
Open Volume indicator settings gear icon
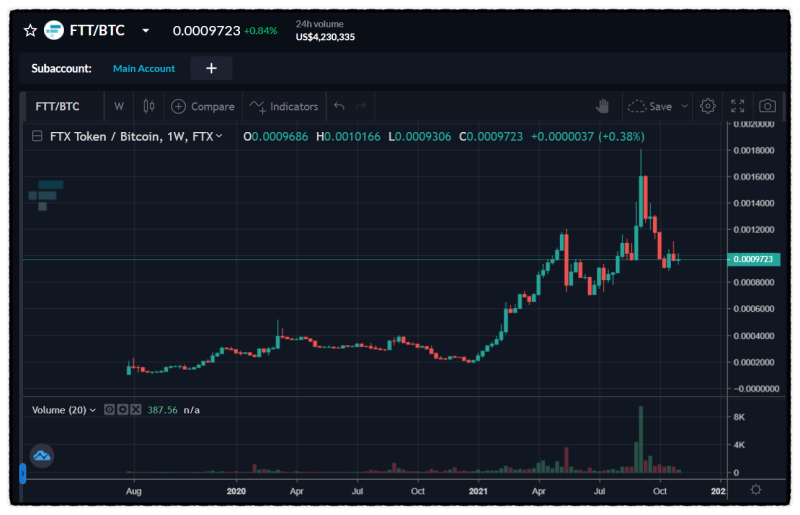122,409
